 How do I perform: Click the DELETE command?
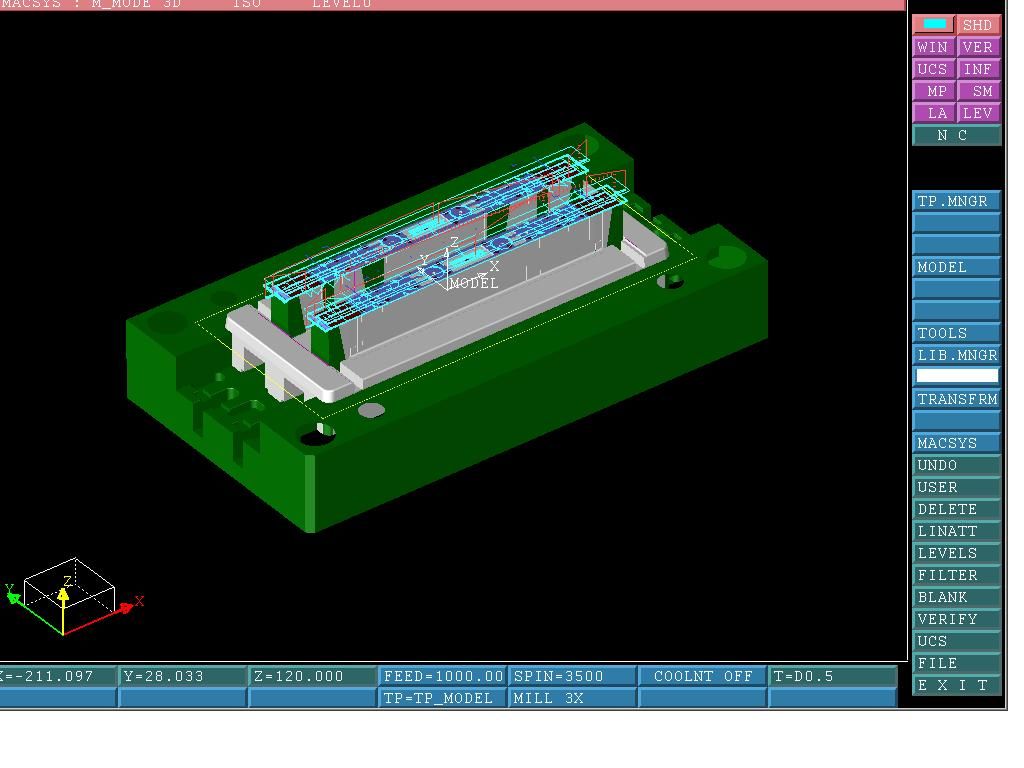click(x=956, y=509)
